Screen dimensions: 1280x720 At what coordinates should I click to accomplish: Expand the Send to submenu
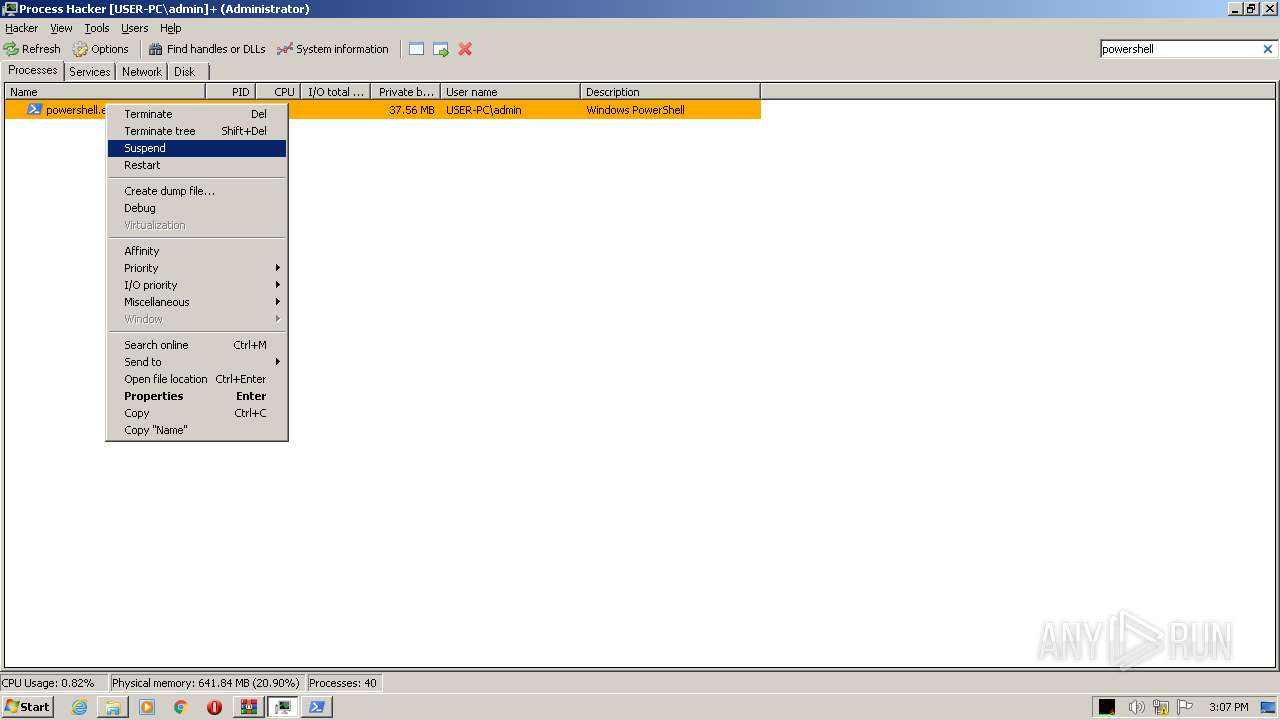(x=197, y=362)
